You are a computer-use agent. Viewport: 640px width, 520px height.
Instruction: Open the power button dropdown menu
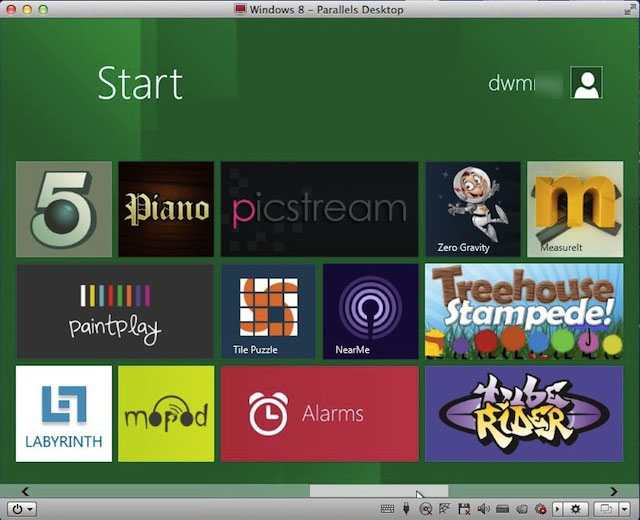point(22,509)
